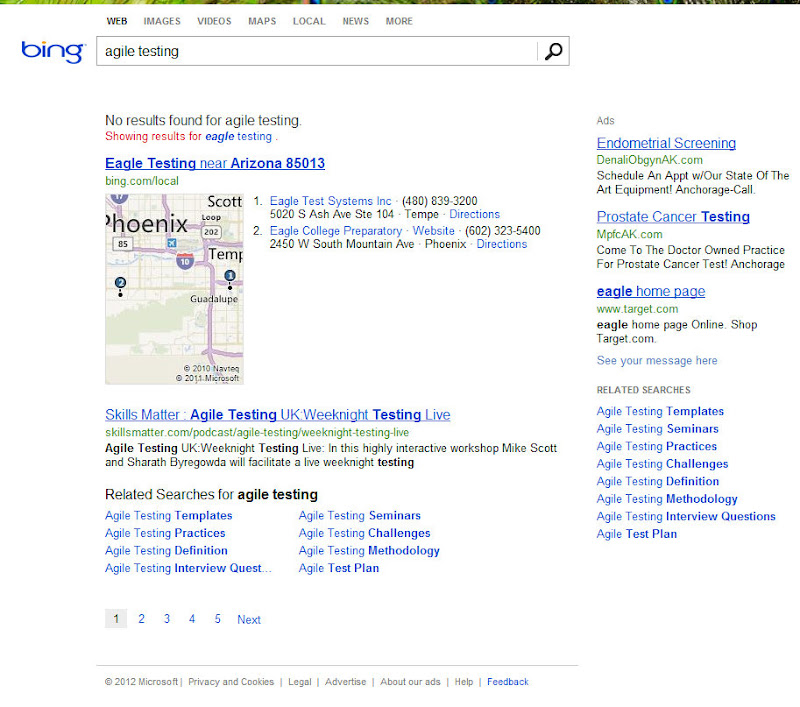The image size is (800, 707).
Task: Switch to the MAPS tab
Action: pos(262,21)
